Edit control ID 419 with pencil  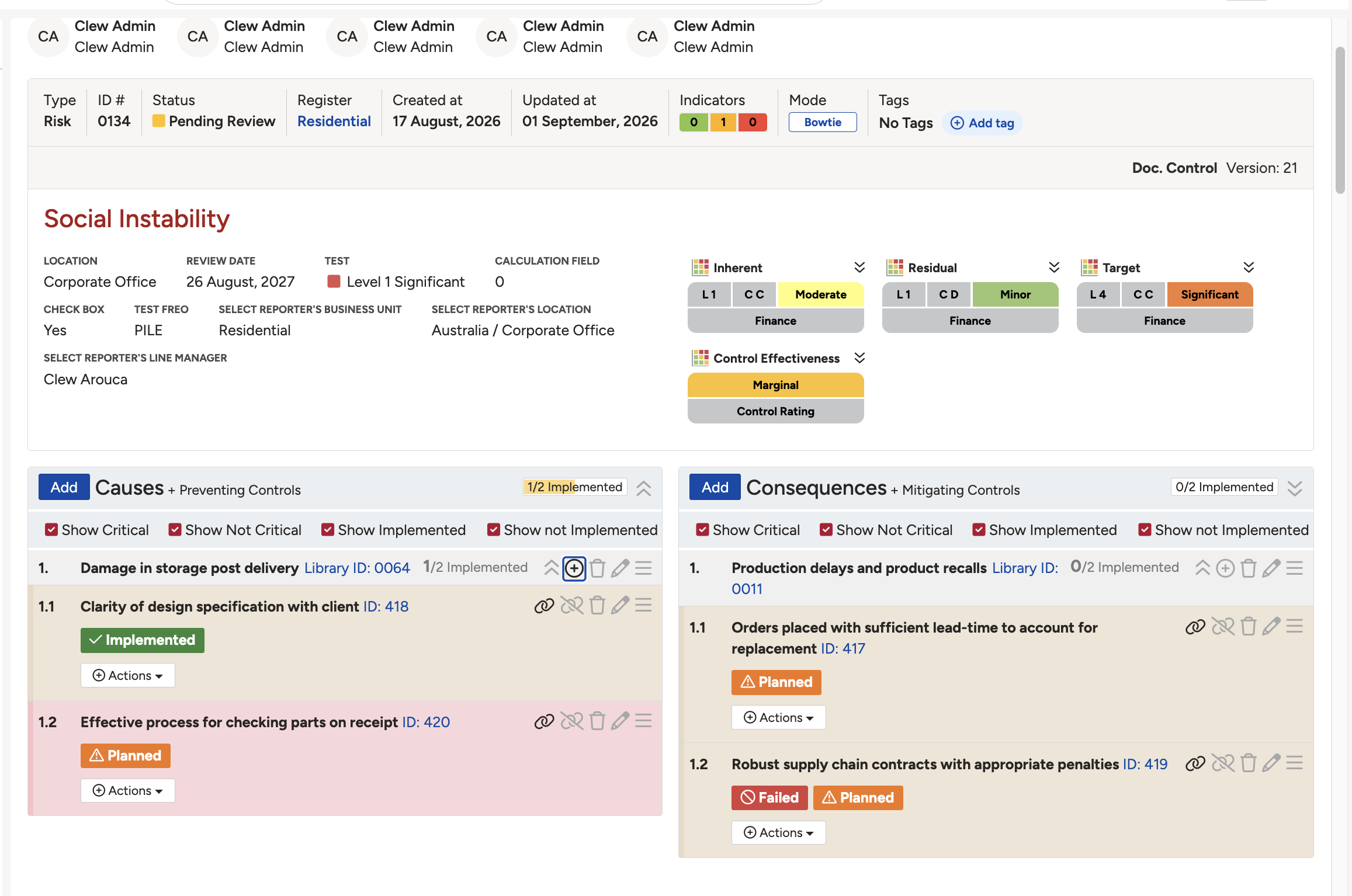(x=1271, y=763)
